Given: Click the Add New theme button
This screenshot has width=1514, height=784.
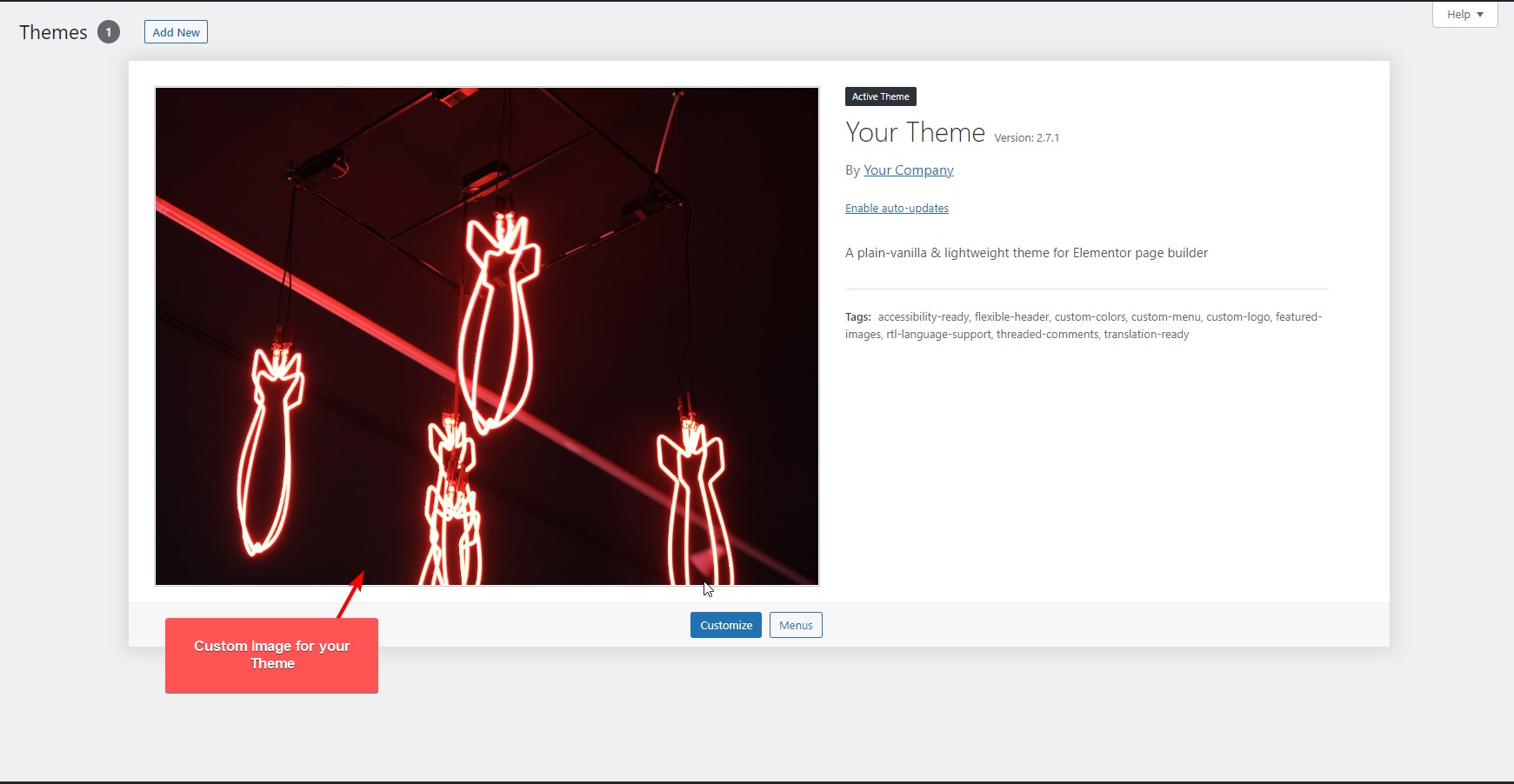Looking at the screenshot, I should 176,31.
